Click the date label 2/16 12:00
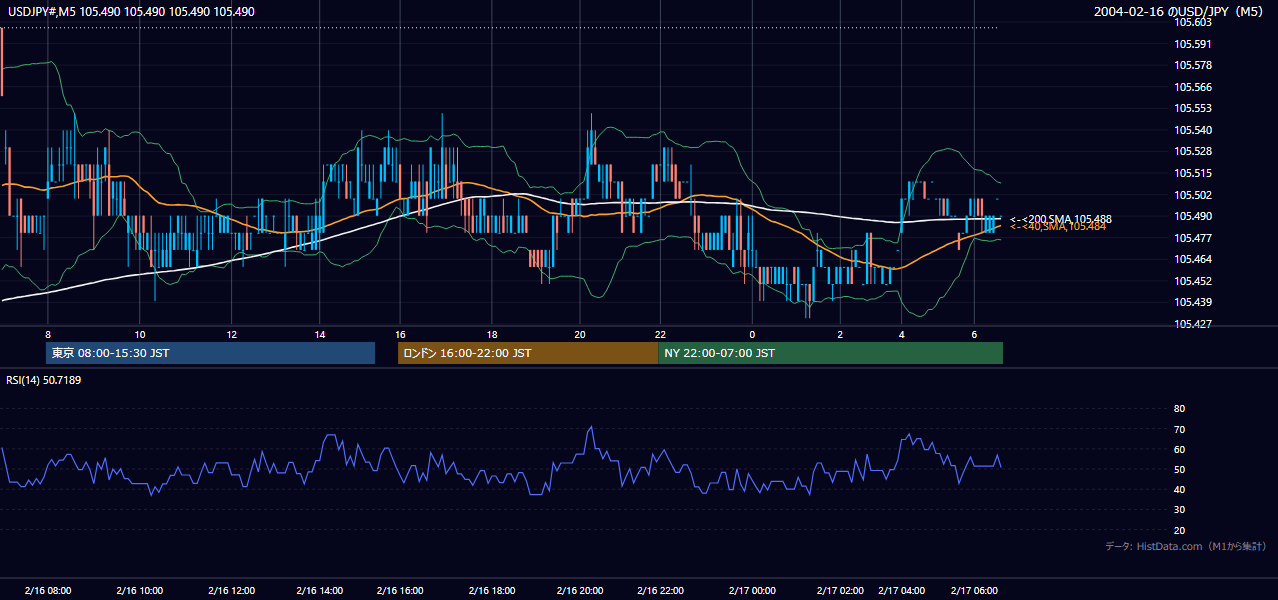The image size is (1278, 600). coord(231,590)
